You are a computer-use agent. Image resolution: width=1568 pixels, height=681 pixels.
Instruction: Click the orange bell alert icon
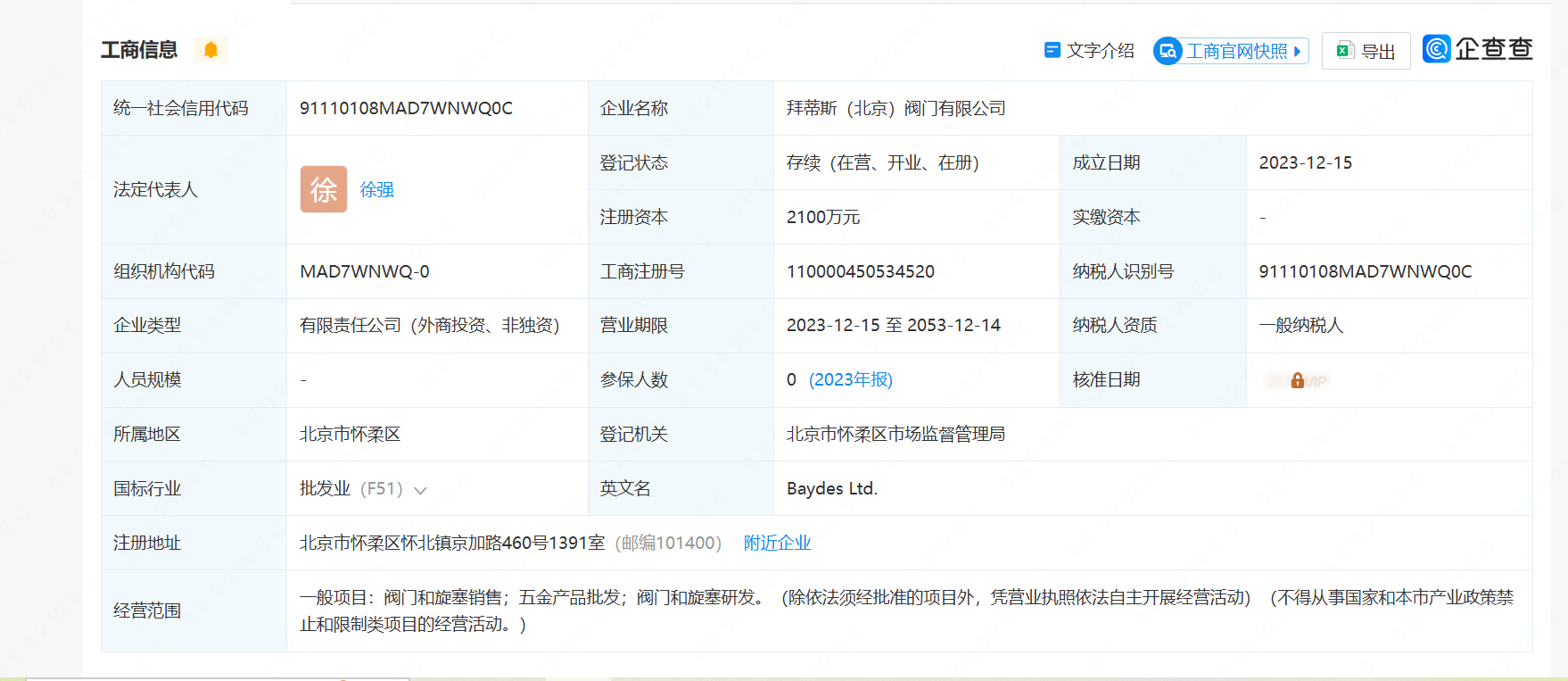(210, 50)
